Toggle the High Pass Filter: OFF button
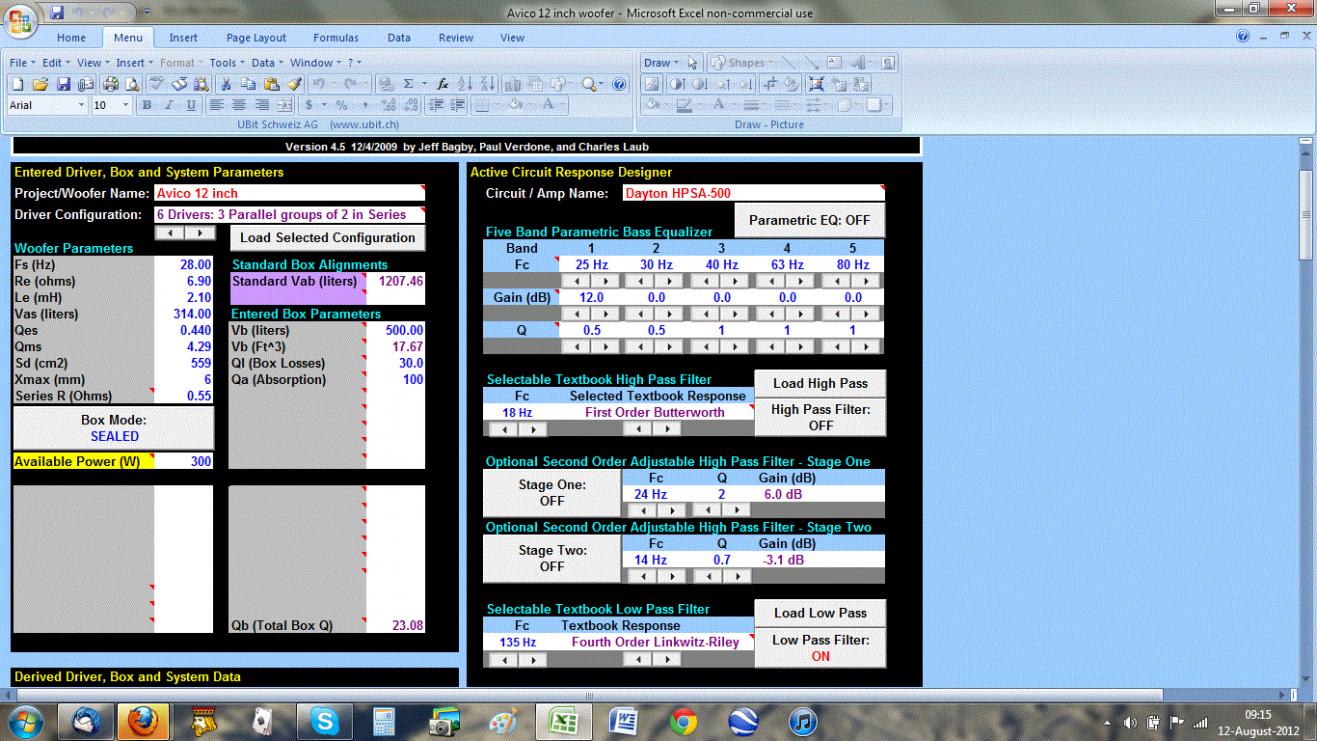This screenshot has width=1317, height=741. (x=820, y=417)
